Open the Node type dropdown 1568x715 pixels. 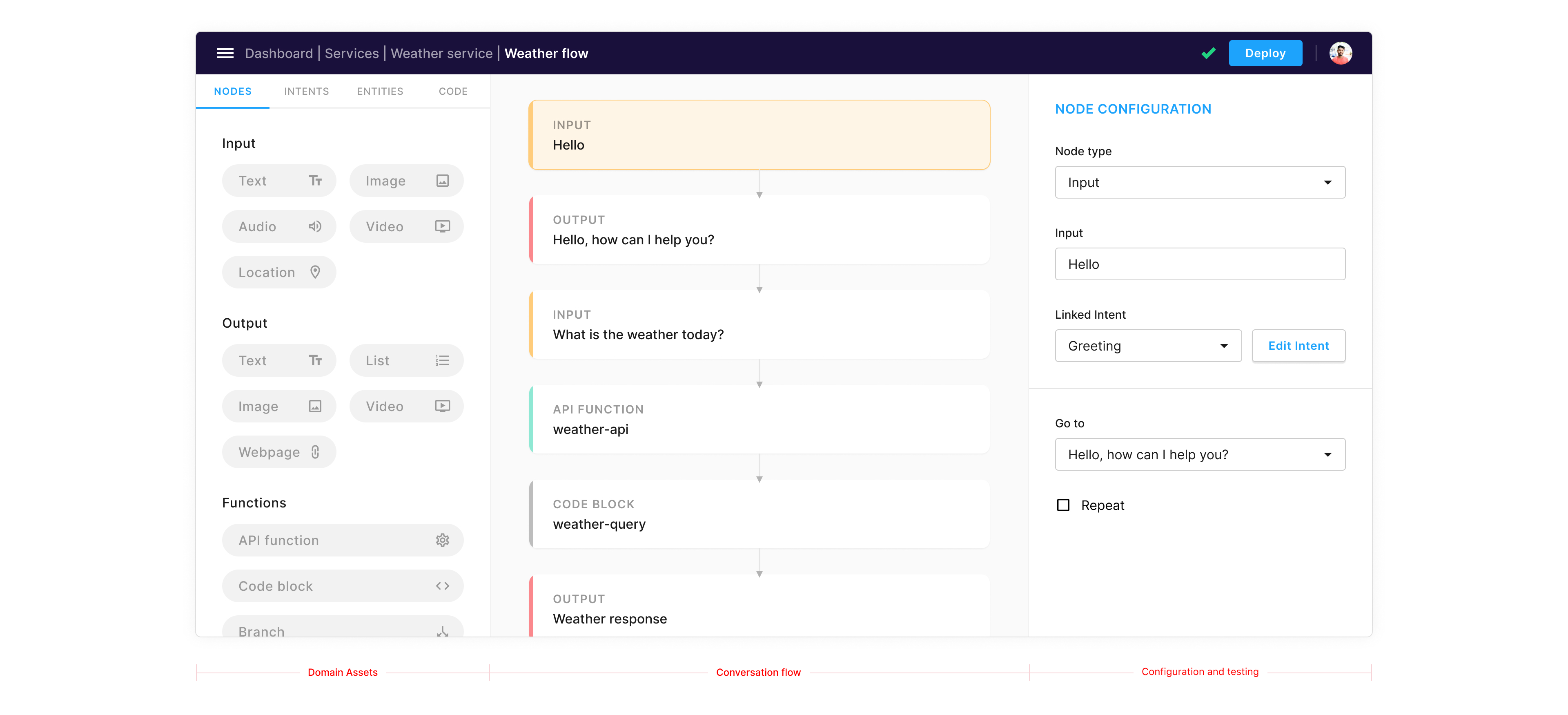pyautogui.click(x=1200, y=183)
